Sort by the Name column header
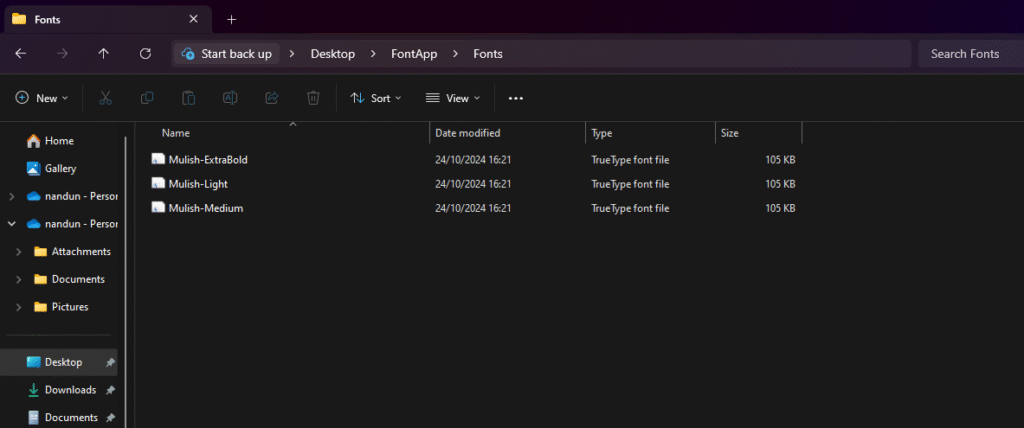 click(283, 133)
